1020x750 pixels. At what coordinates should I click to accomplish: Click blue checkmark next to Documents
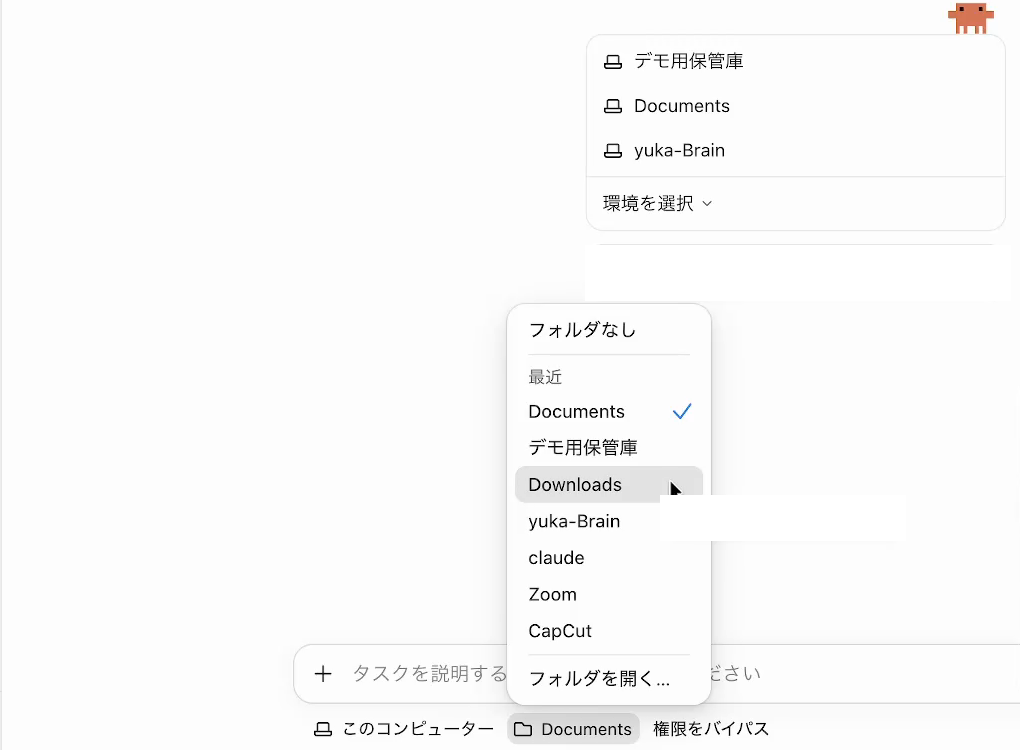point(682,411)
